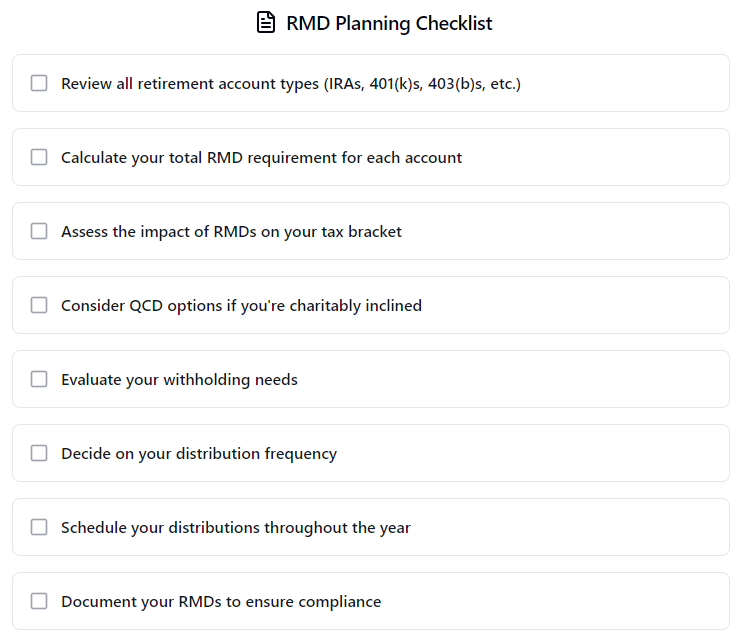Screen dimensions: 746x642
Task: Click the RMD Planning Checklist heading
Action: [389, 23]
